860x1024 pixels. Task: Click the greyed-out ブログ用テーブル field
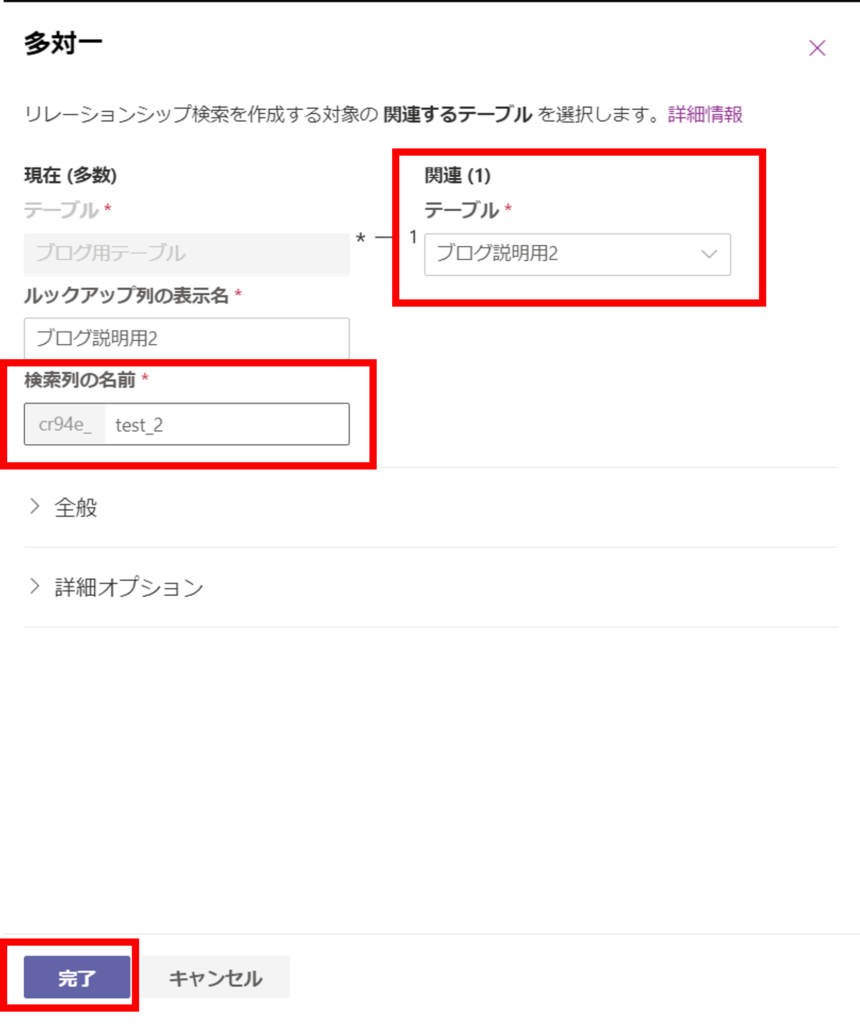pyautogui.click(x=187, y=254)
